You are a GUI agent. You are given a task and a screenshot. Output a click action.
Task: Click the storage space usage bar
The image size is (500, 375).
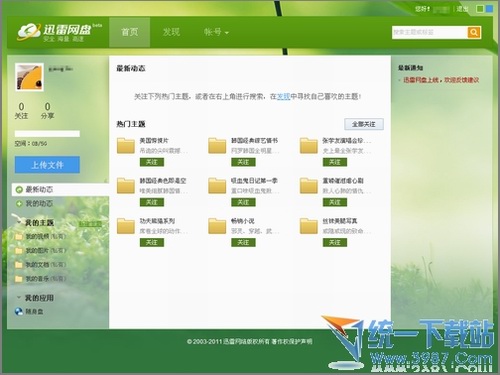pos(47,134)
